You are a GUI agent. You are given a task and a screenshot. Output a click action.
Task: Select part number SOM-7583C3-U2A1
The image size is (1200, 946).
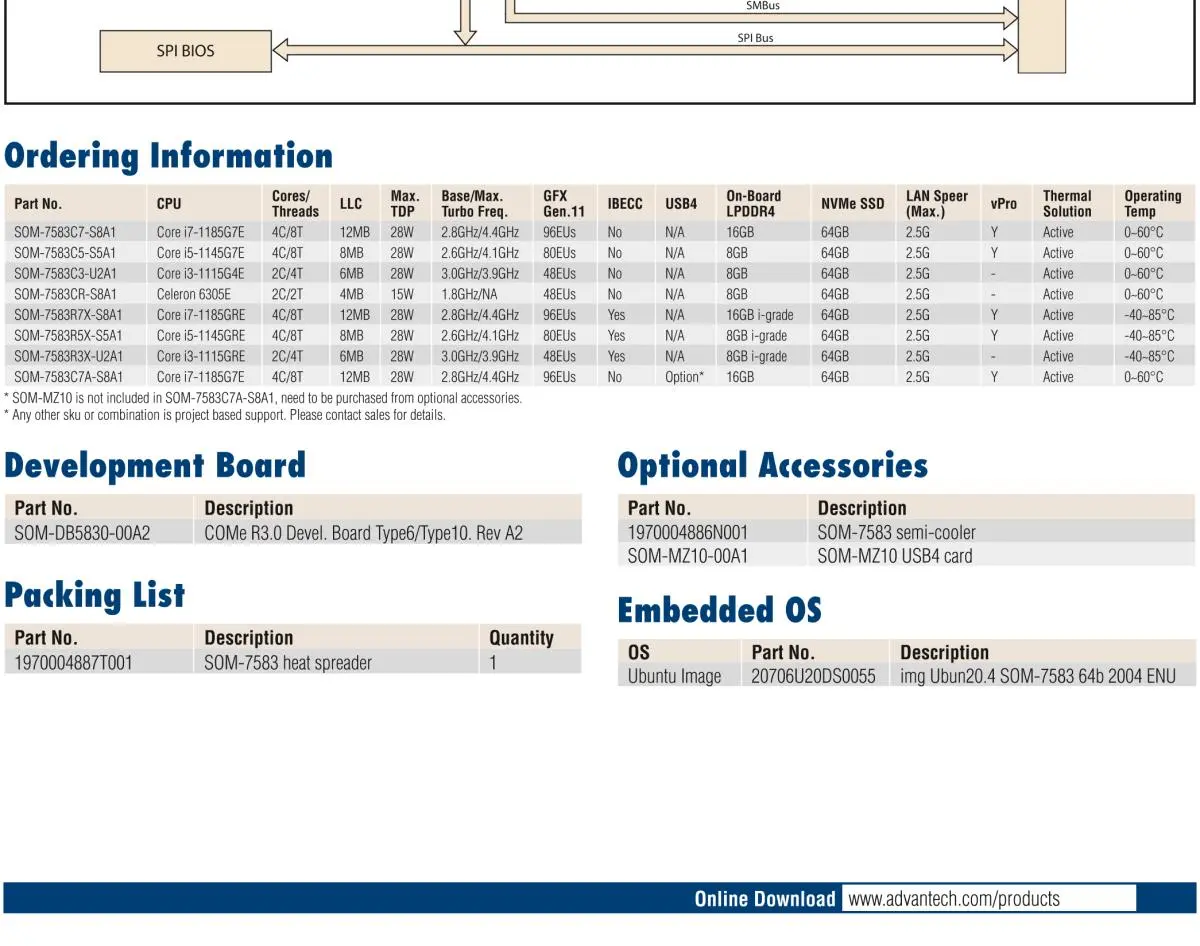click(65, 273)
